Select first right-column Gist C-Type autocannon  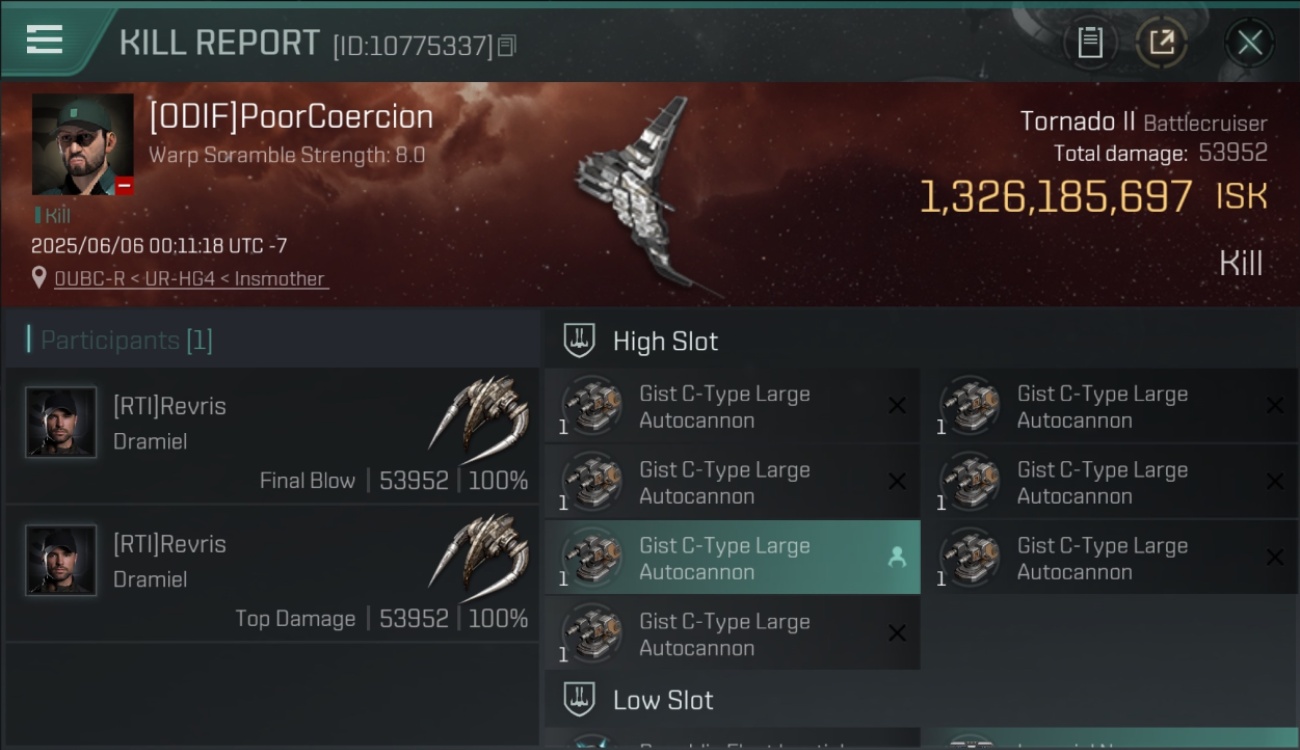click(x=1111, y=406)
